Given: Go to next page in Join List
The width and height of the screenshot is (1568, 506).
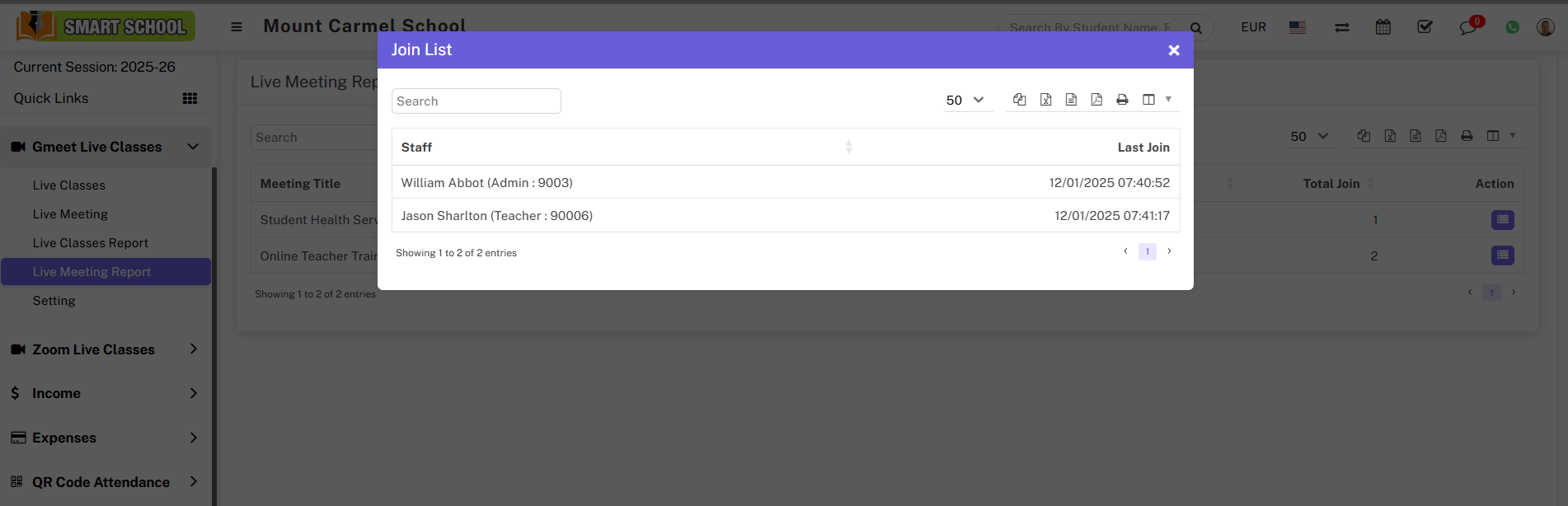Looking at the screenshot, I should 1169,251.
